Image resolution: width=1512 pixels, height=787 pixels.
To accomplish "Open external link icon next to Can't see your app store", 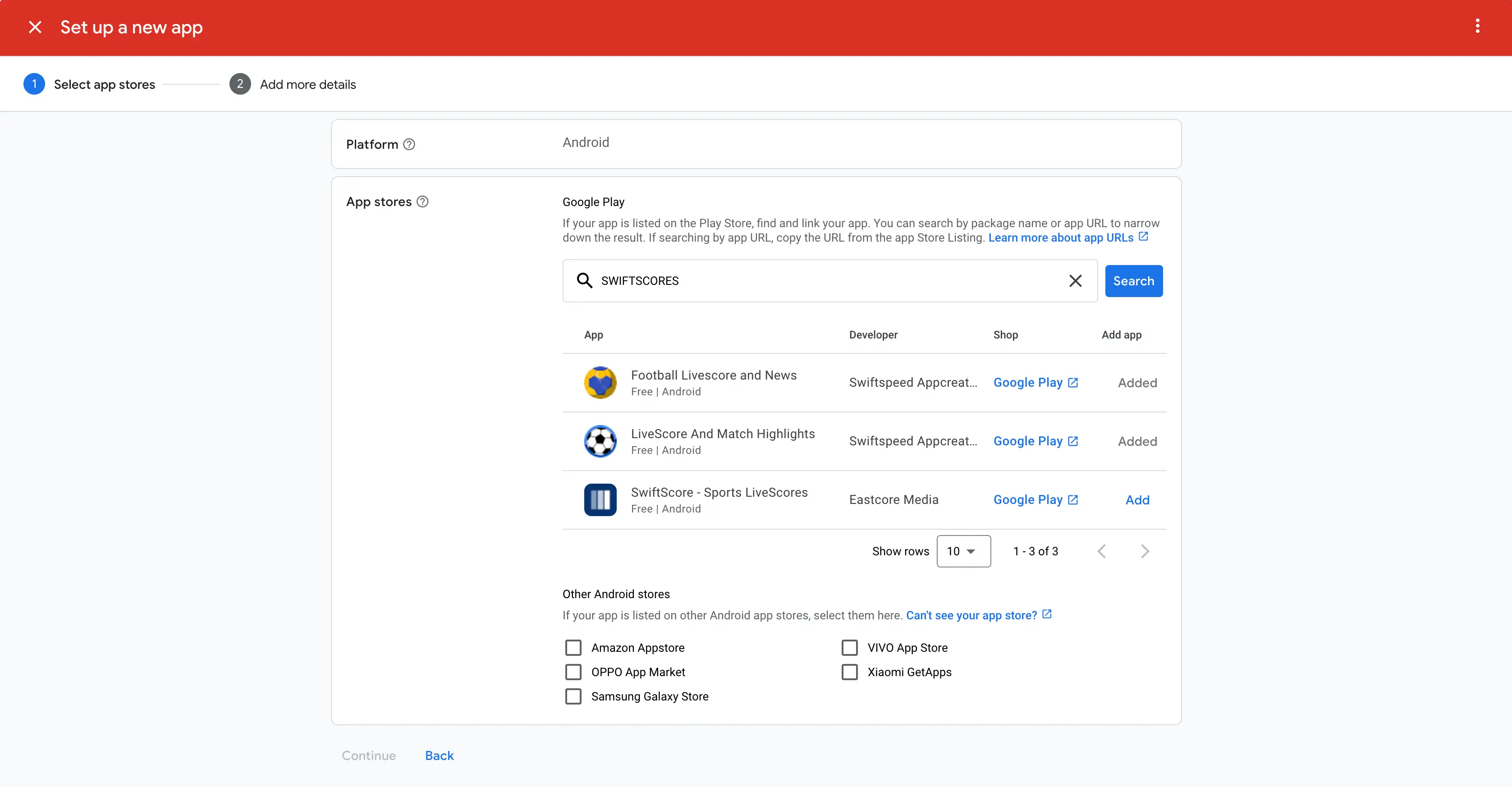I will pos(1046,614).
